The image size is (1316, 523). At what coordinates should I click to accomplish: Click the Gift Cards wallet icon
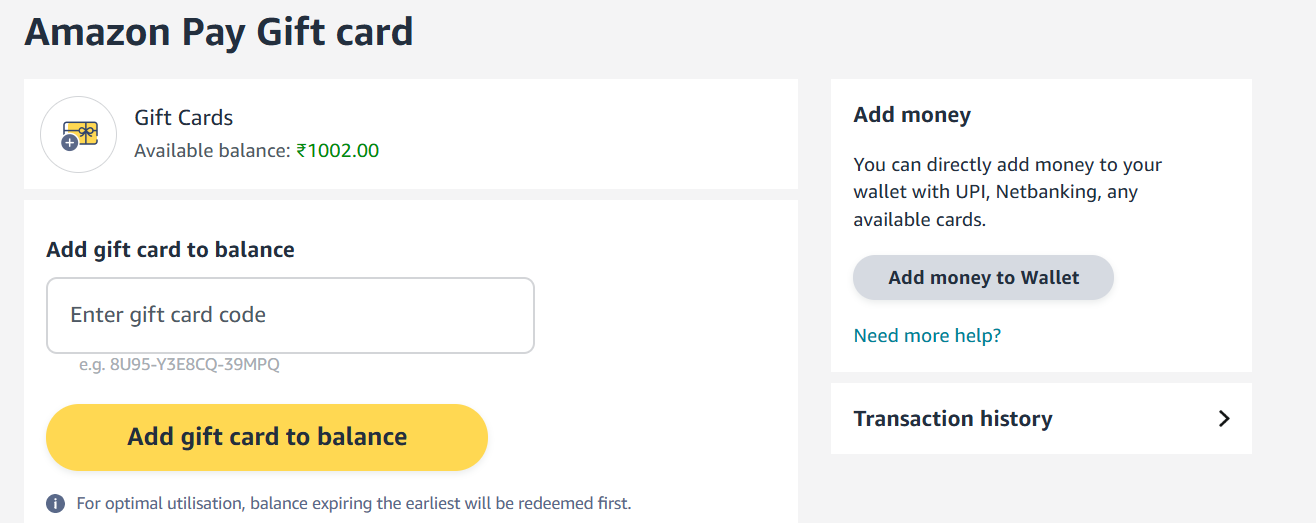click(x=79, y=135)
